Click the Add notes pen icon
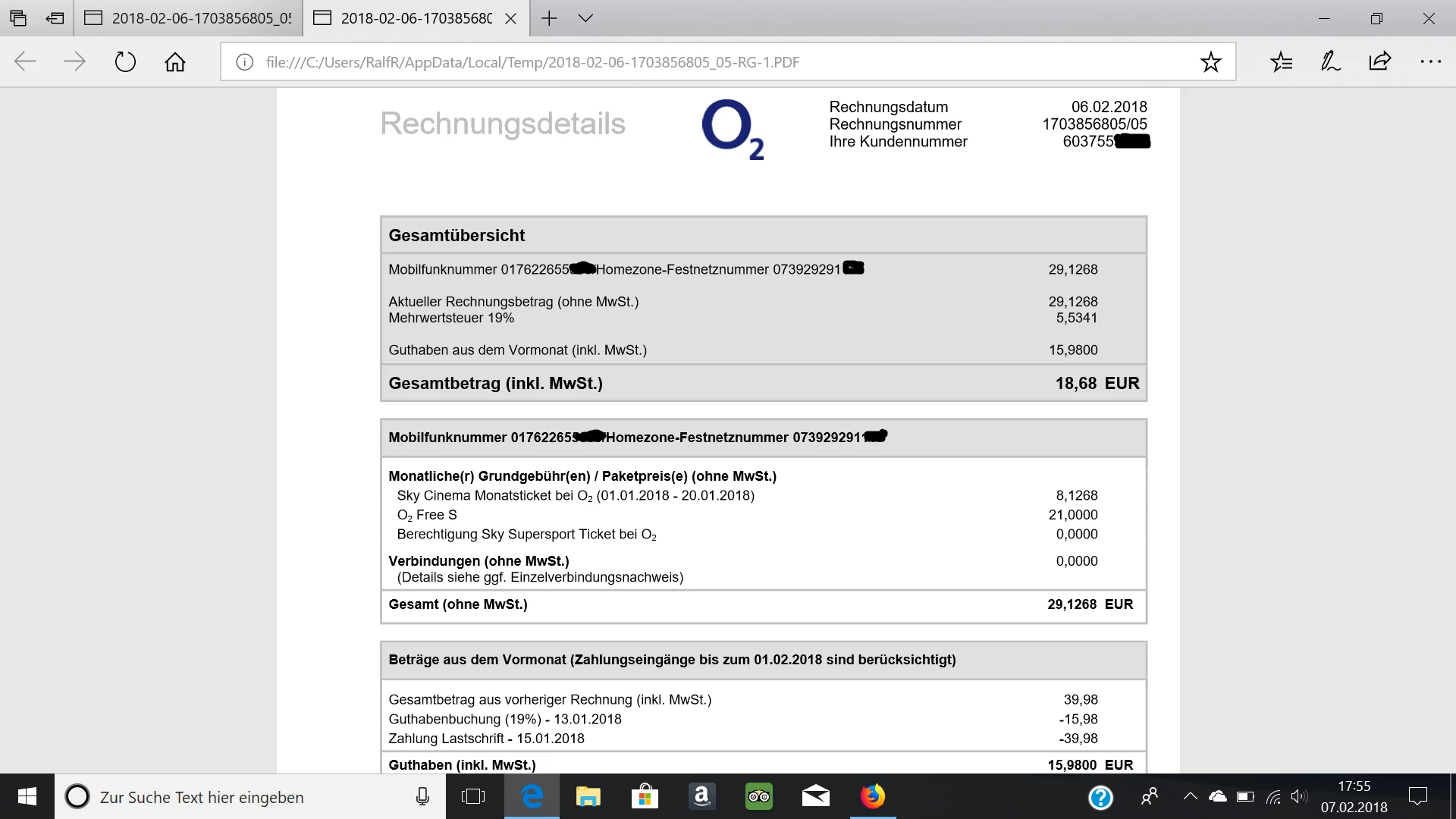The image size is (1456, 819). 1330,61
